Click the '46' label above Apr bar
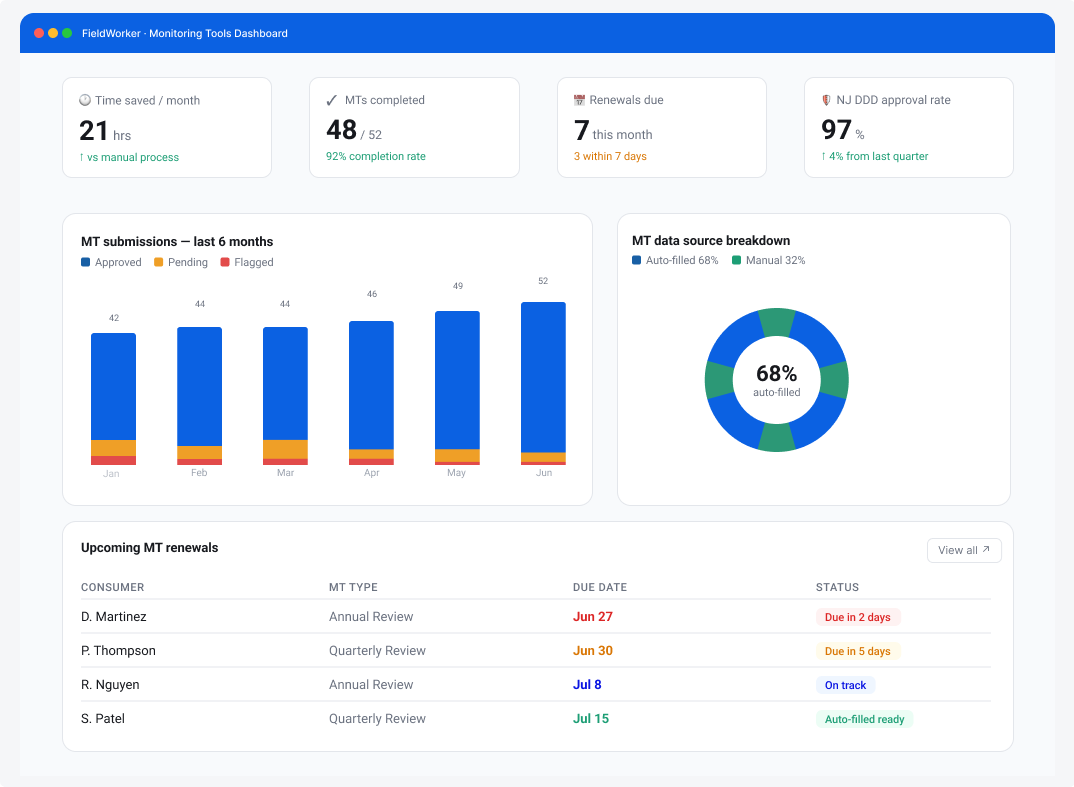Image resolution: width=1074 pixels, height=787 pixels. 372,294
